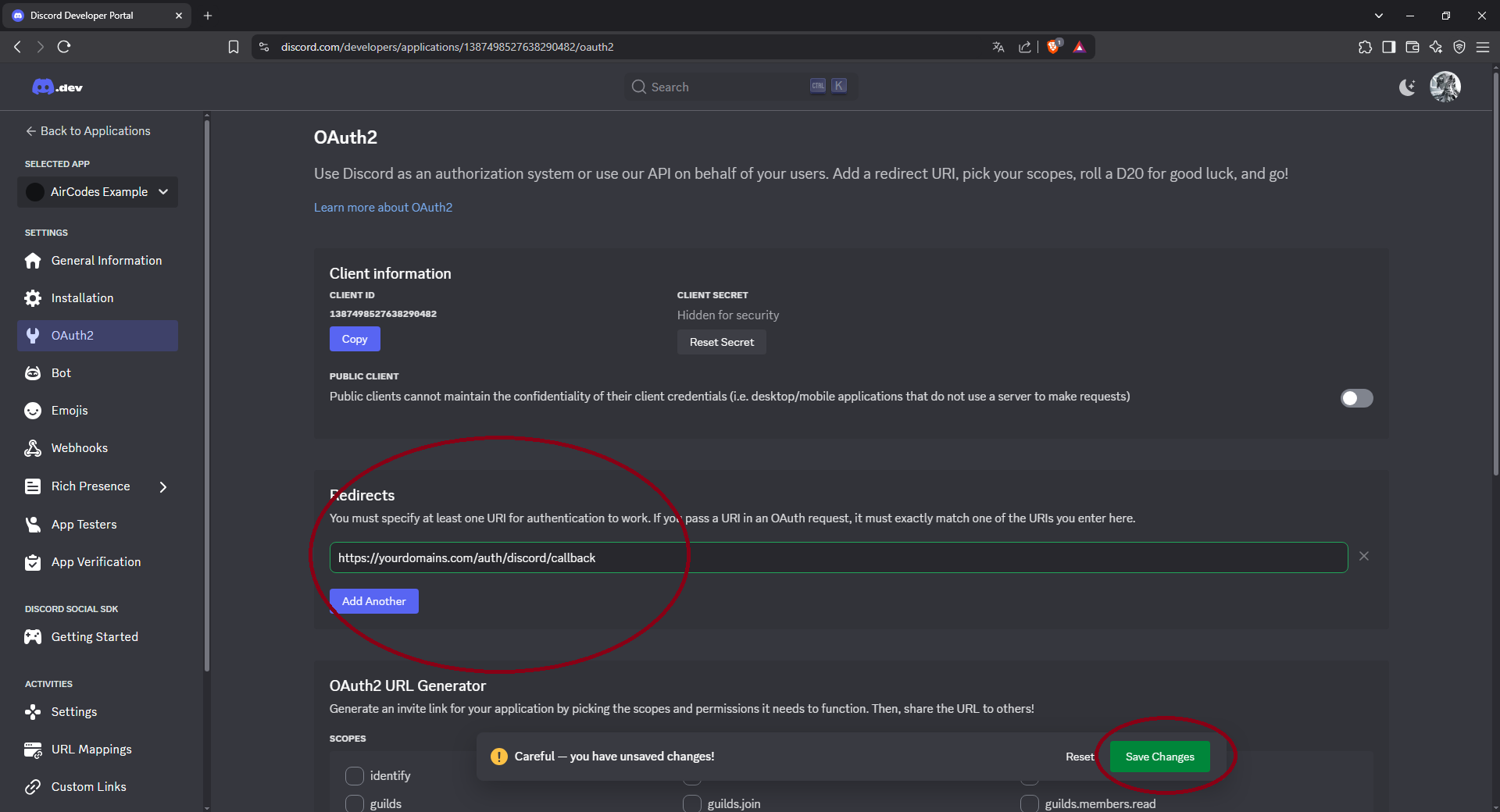
Task: Open the Bot settings page
Action: click(98, 373)
